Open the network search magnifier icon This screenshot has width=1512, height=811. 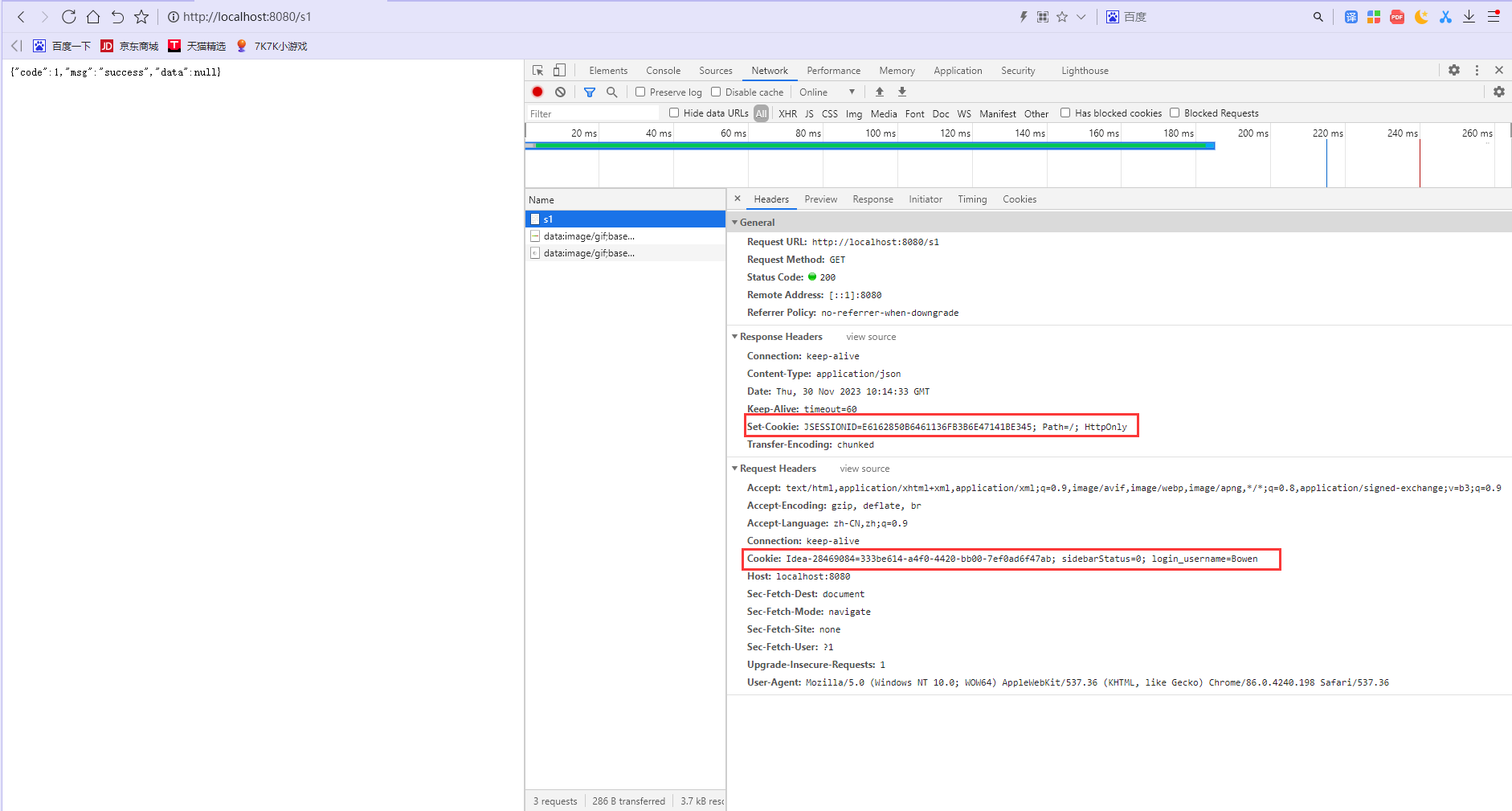point(612,92)
